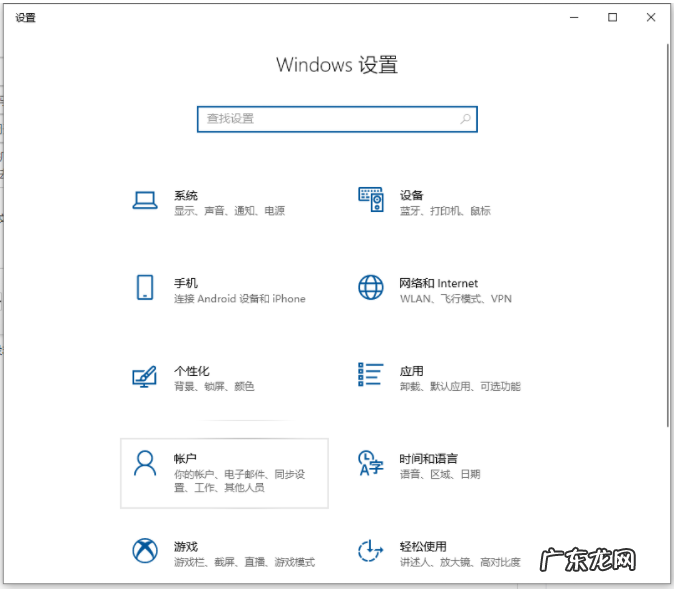Image resolution: width=674 pixels, height=589 pixels.
Task: Open the 帐户 settings title
Action: (185, 459)
